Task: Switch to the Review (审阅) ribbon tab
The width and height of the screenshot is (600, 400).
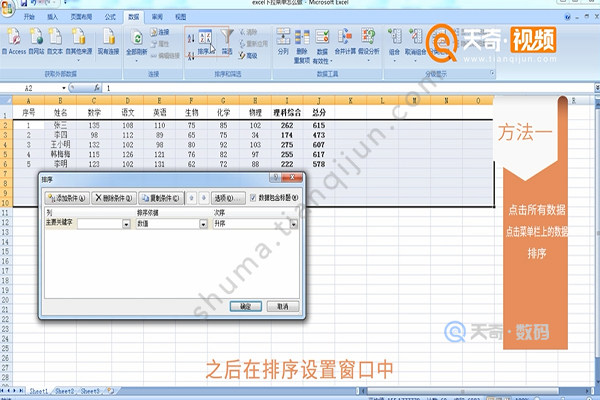Action: click(157, 17)
